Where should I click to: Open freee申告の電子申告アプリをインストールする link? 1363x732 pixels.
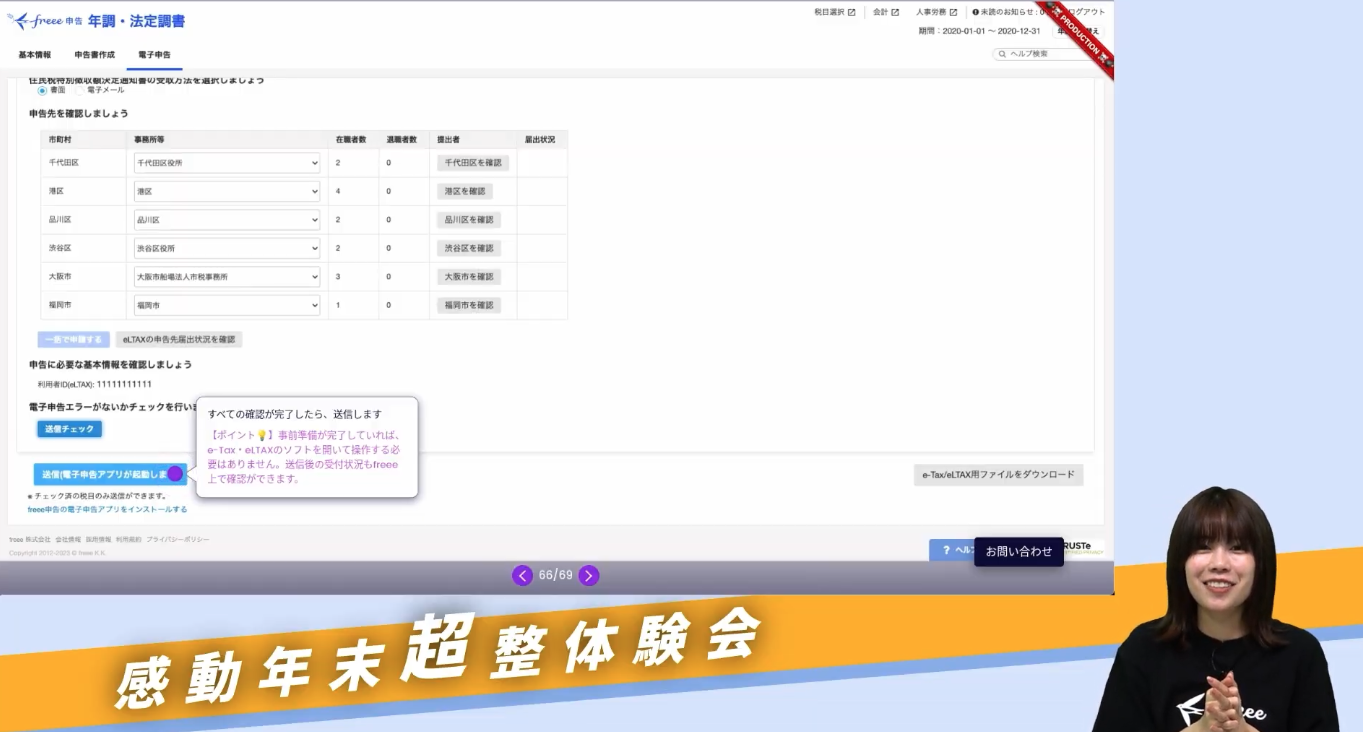pos(107,509)
